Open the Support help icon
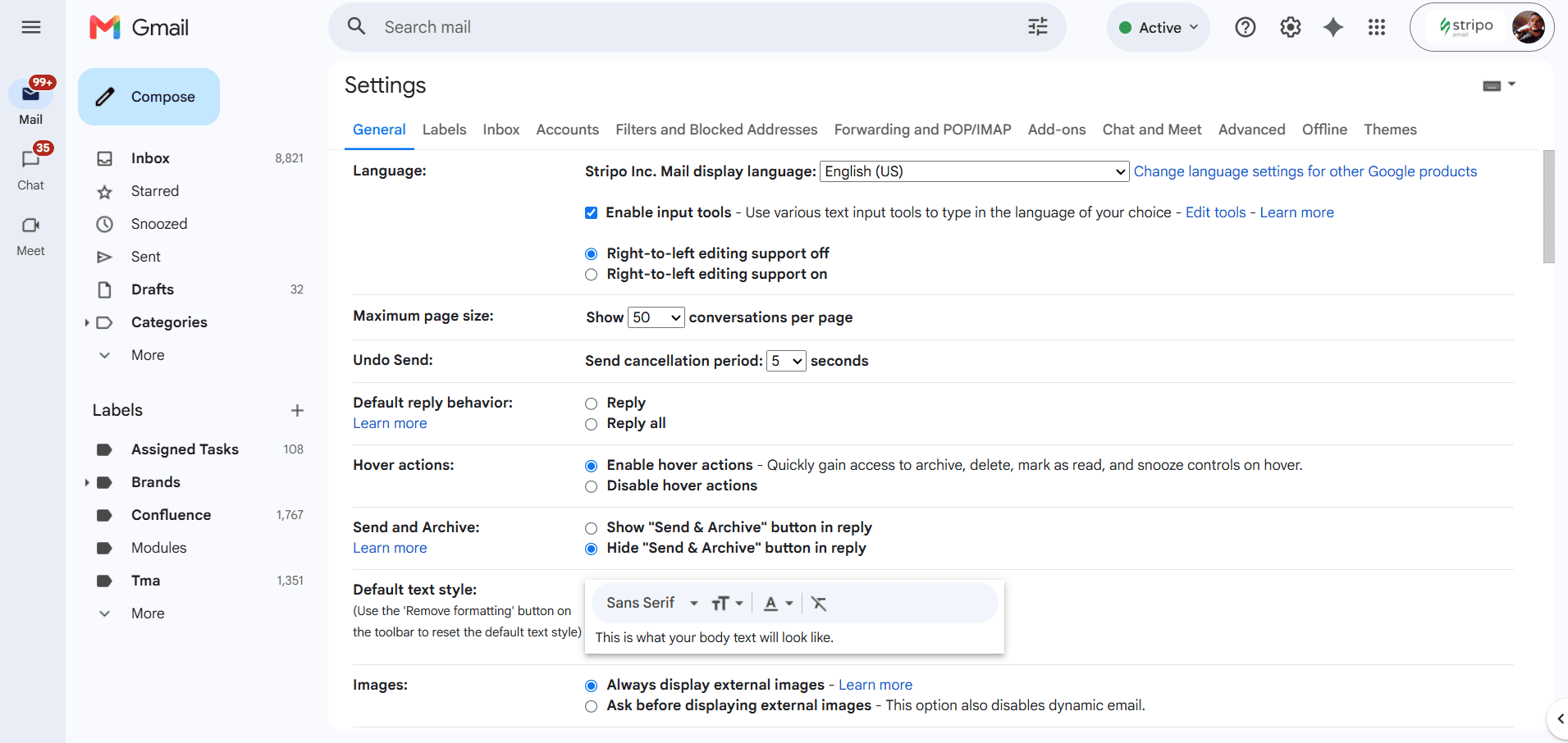1568x743 pixels. click(1246, 27)
